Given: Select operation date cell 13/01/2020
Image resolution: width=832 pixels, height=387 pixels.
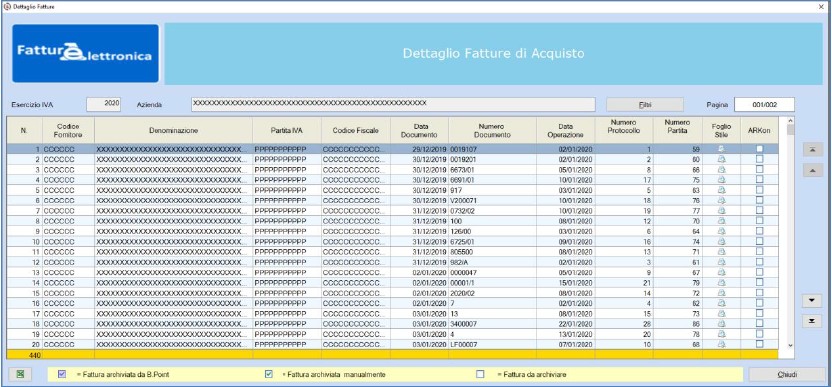Looking at the screenshot, I should [x=566, y=334].
